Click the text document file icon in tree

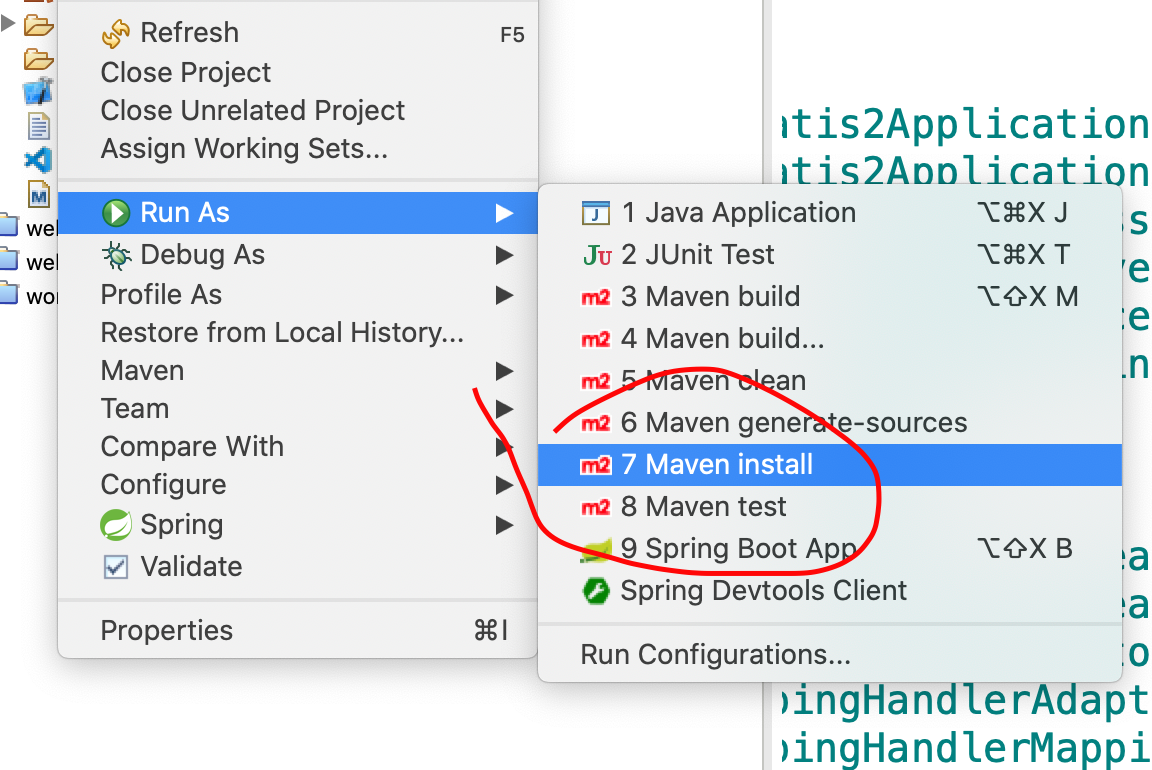[39, 126]
